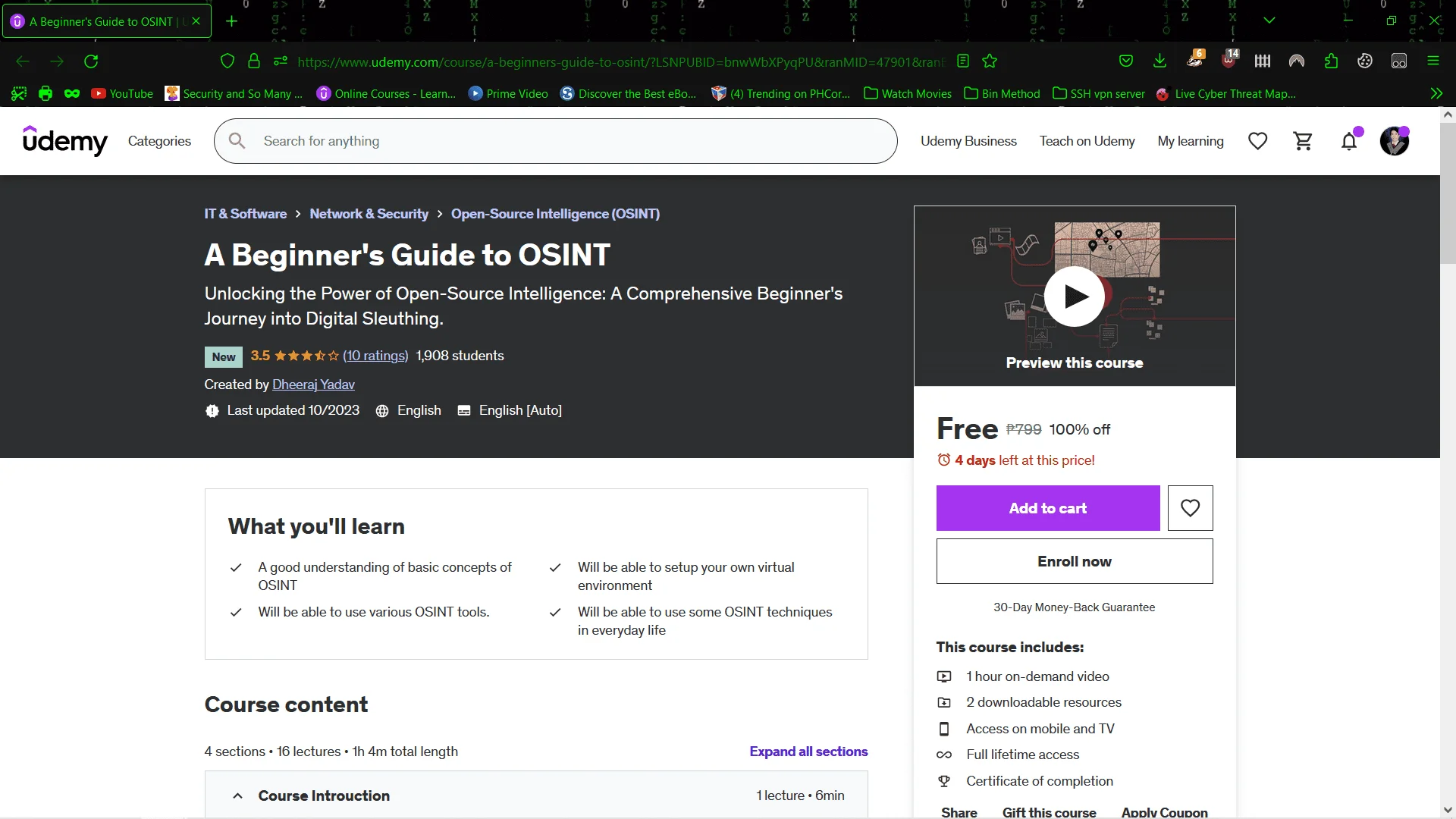The image size is (1456, 819).
Task: Click the Udemy logo
Action: [64, 141]
